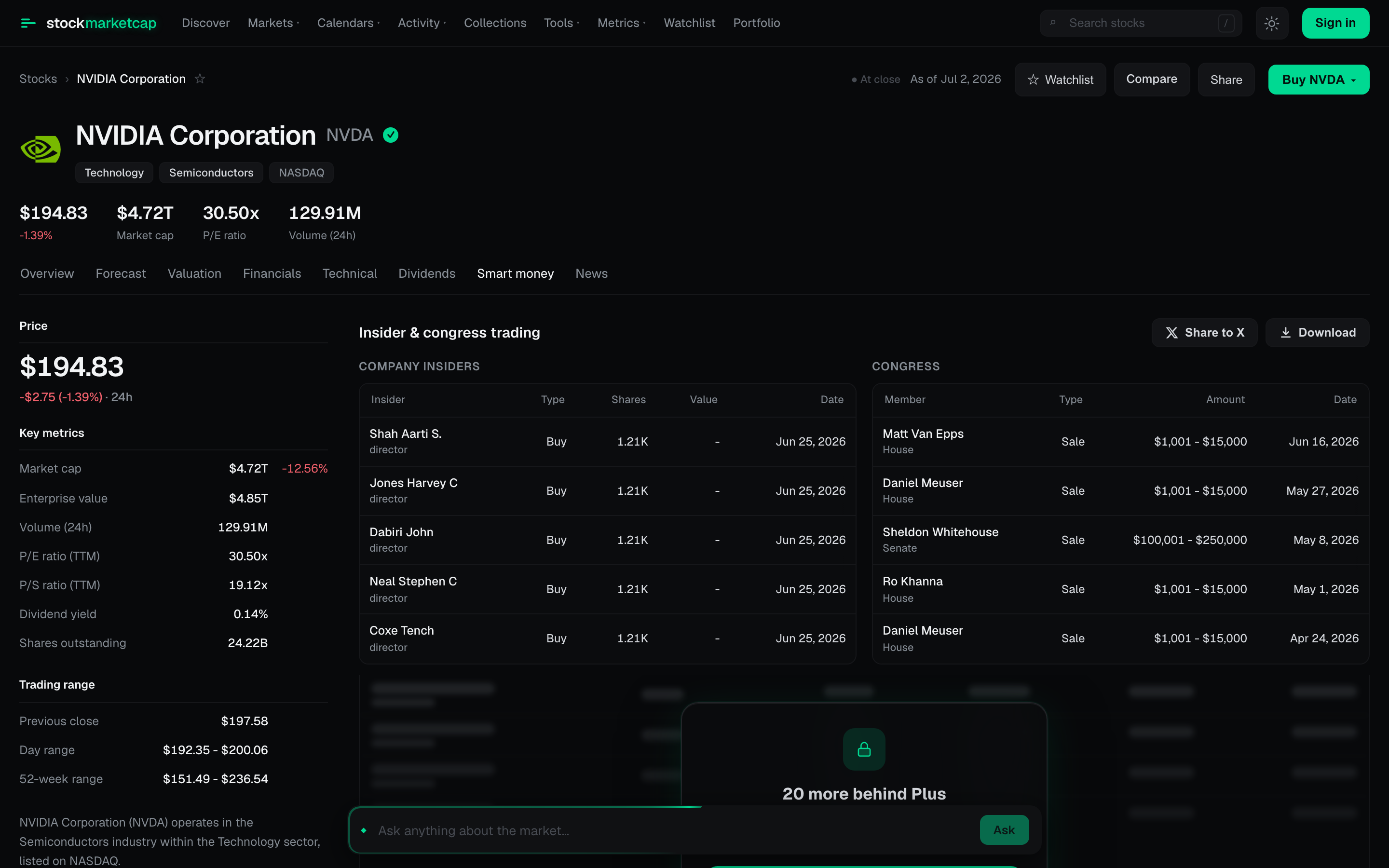
Task: Click the Compare button
Action: point(1151,79)
